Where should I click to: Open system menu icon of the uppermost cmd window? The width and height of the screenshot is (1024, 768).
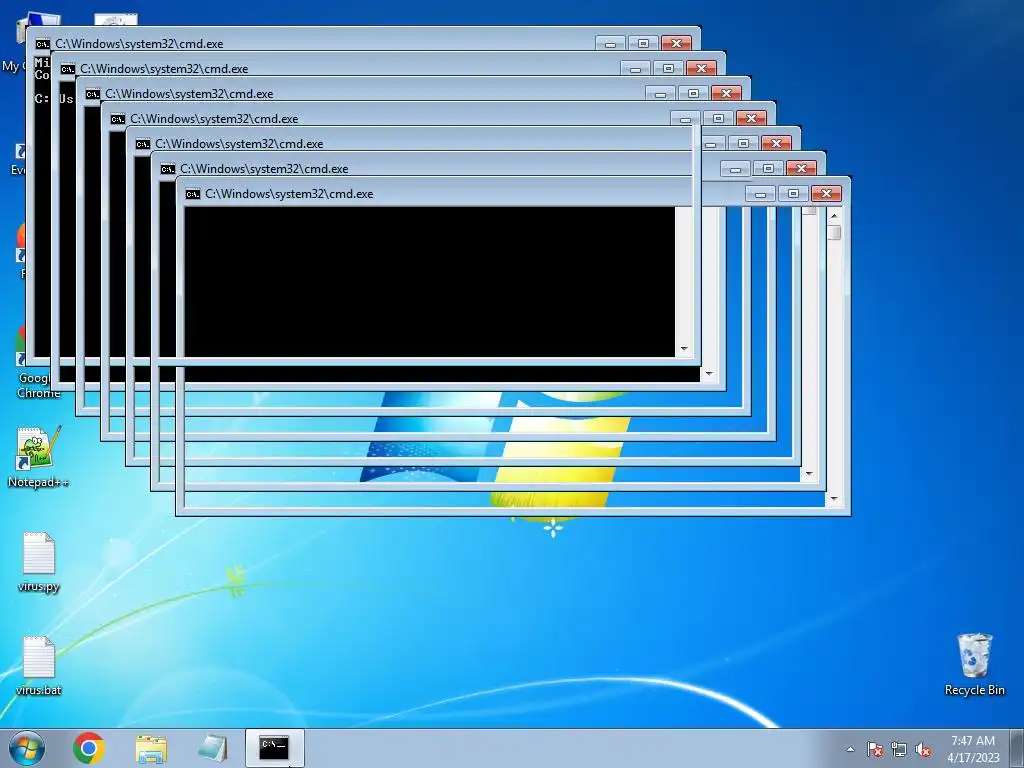coord(42,44)
